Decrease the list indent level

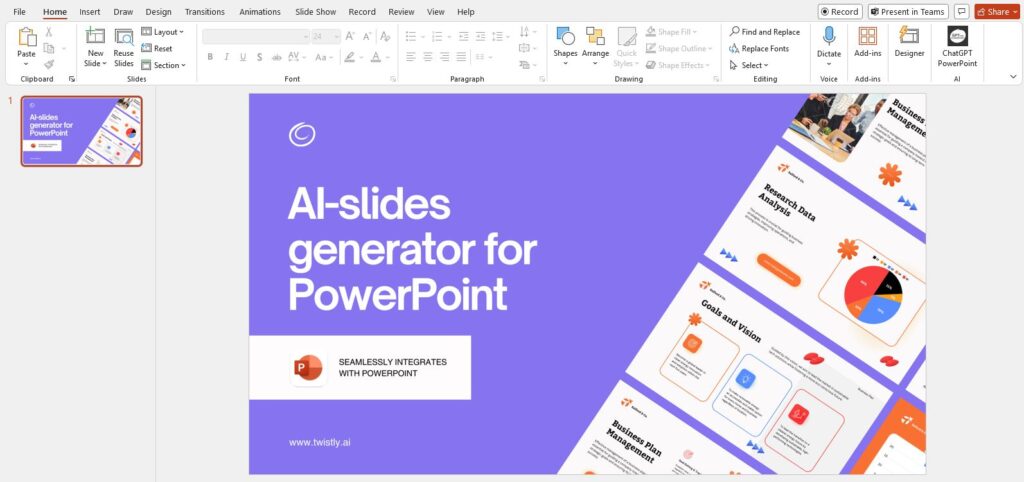(464, 37)
